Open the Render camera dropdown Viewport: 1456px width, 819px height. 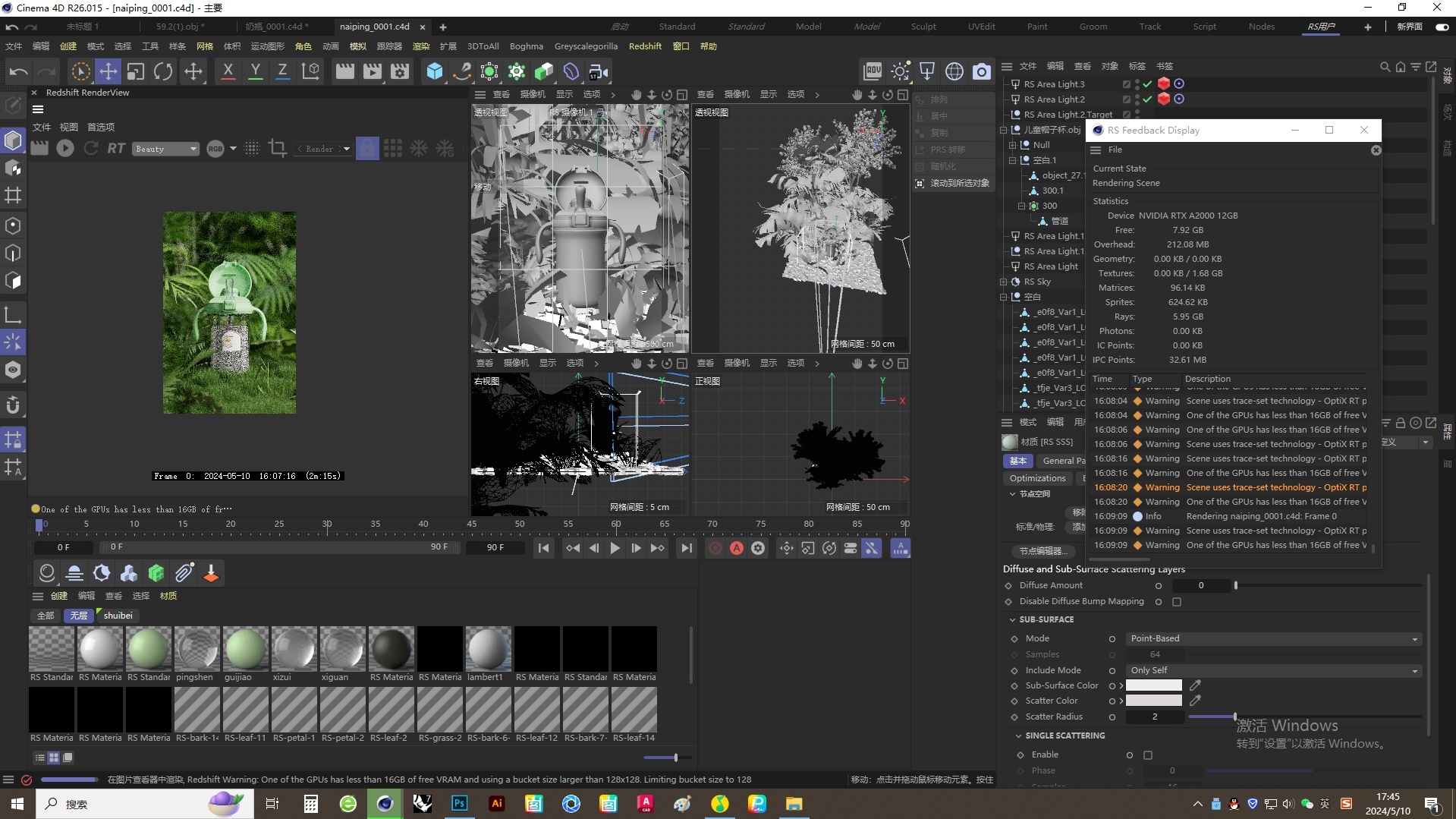point(324,149)
